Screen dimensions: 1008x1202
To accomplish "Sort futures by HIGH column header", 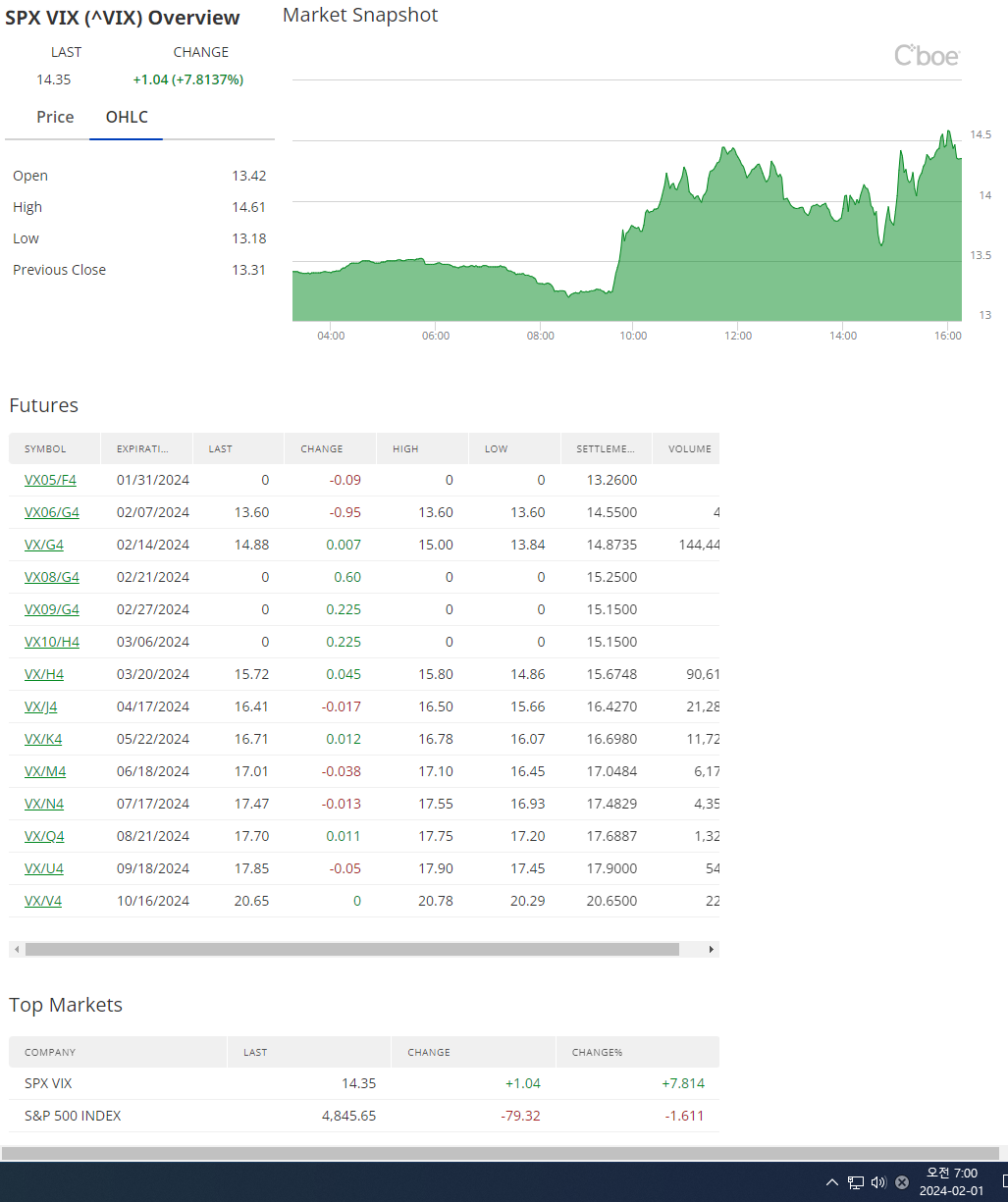I will pyautogui.click(x=423, y=448).
